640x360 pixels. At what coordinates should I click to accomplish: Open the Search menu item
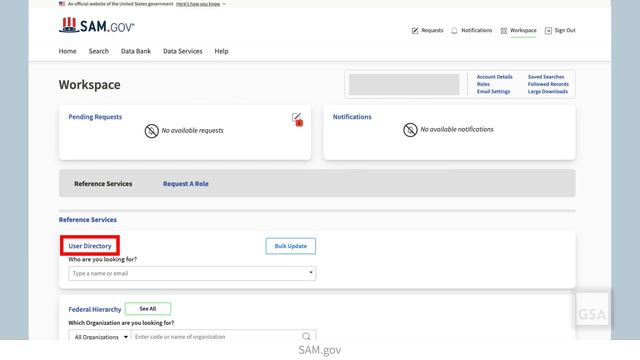(99, 51)
